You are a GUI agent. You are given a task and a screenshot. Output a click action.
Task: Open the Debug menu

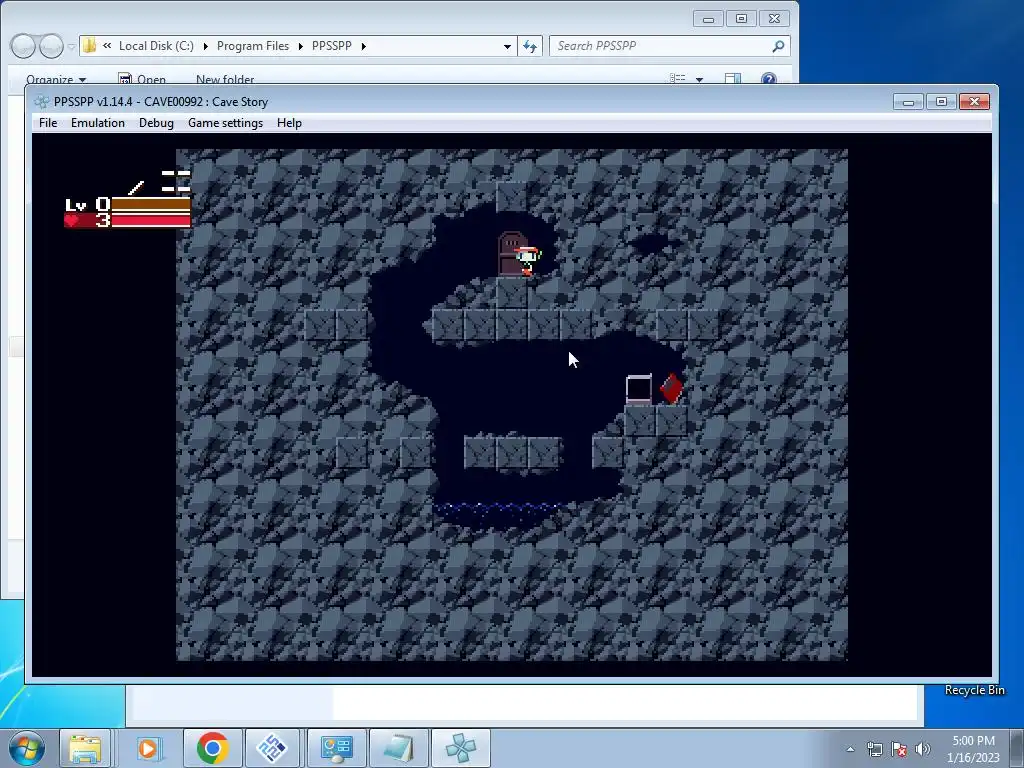156,123
